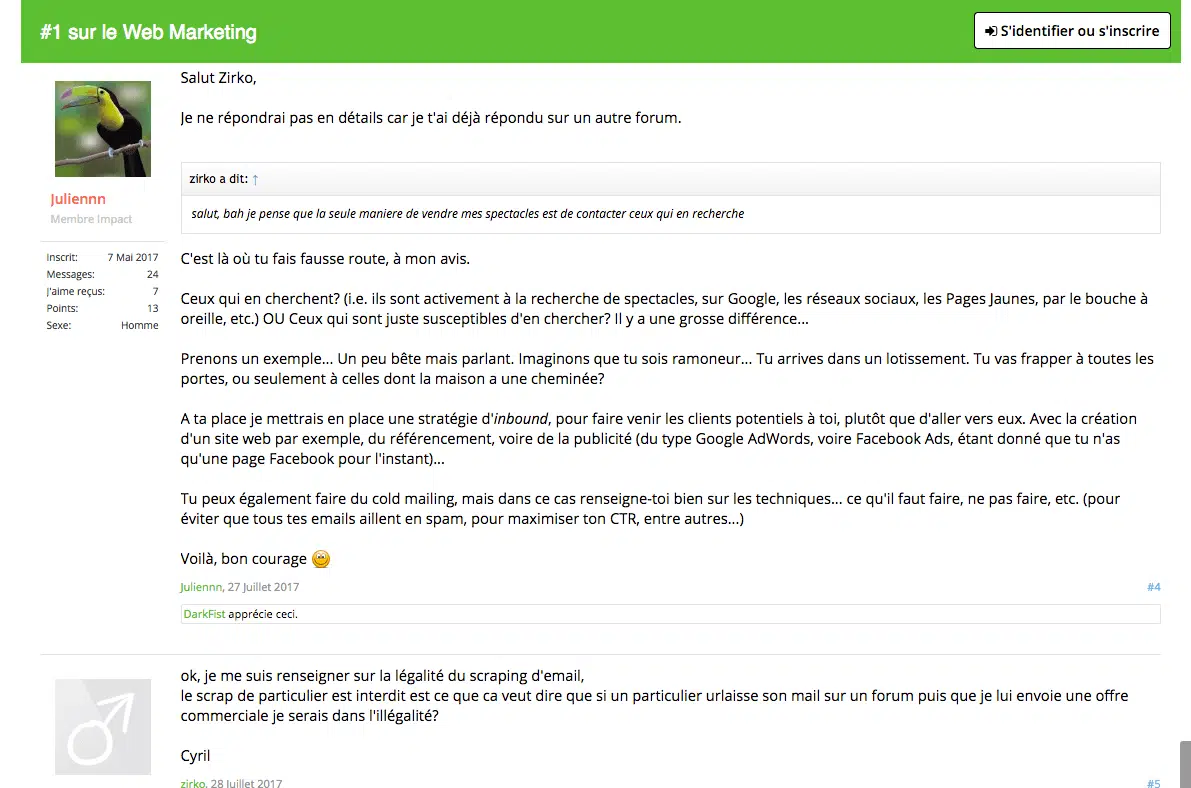This screenshot has height=788, width=1191.
Task: Click the smiley emoji after "bon courage"
Action: [x=321, y=559]
